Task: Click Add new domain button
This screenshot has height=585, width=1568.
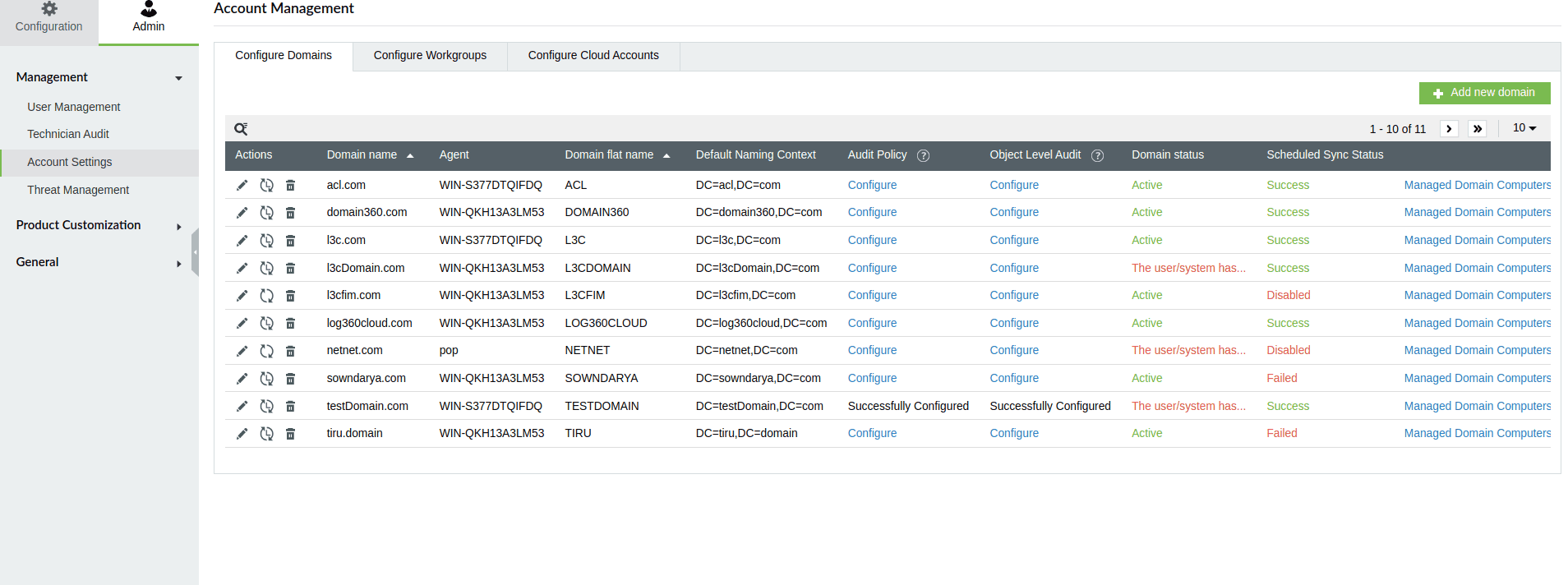Action: pyautogui.click(x=1484, y=93)
